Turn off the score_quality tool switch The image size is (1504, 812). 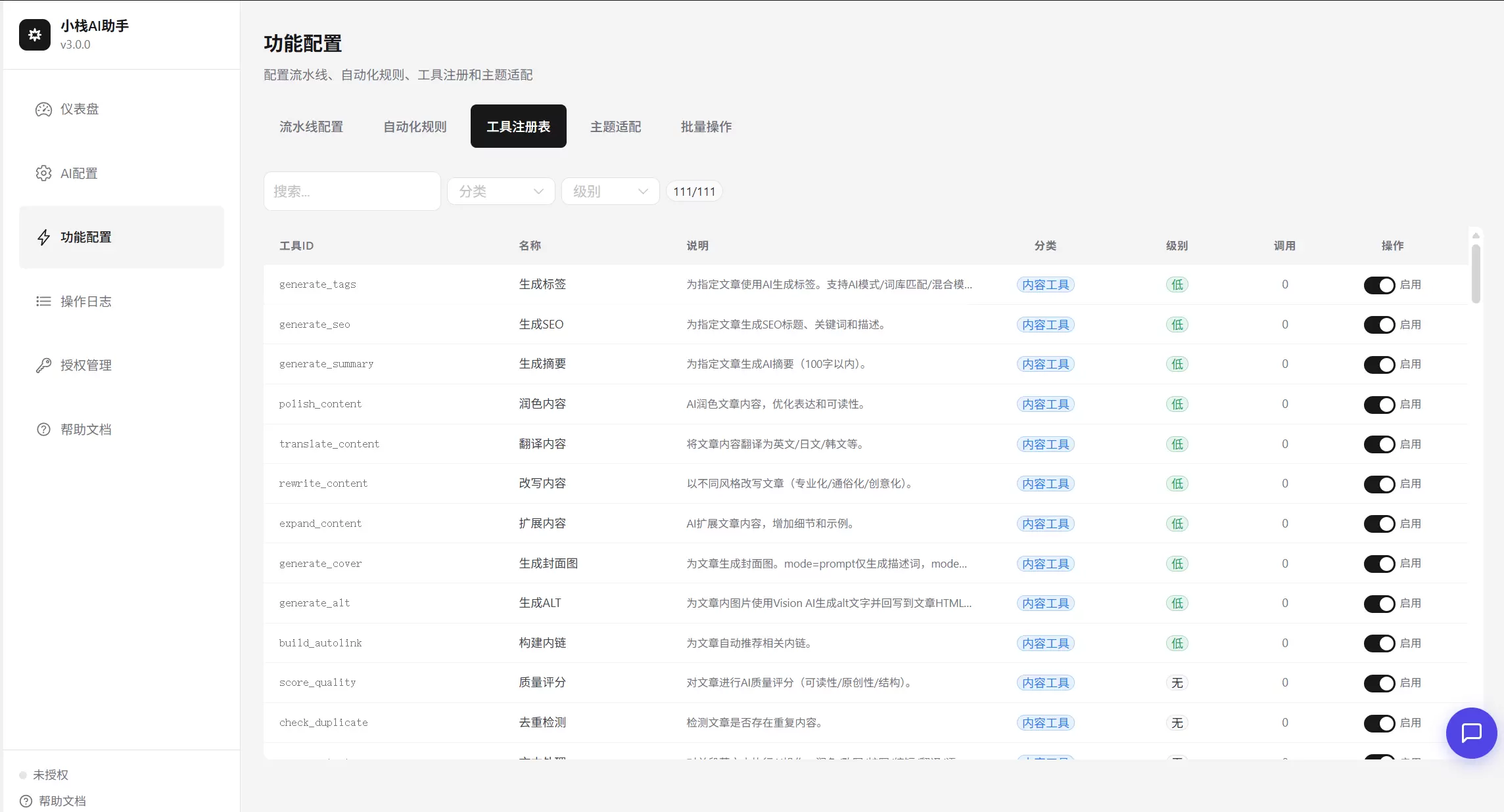pos(1379,683)
